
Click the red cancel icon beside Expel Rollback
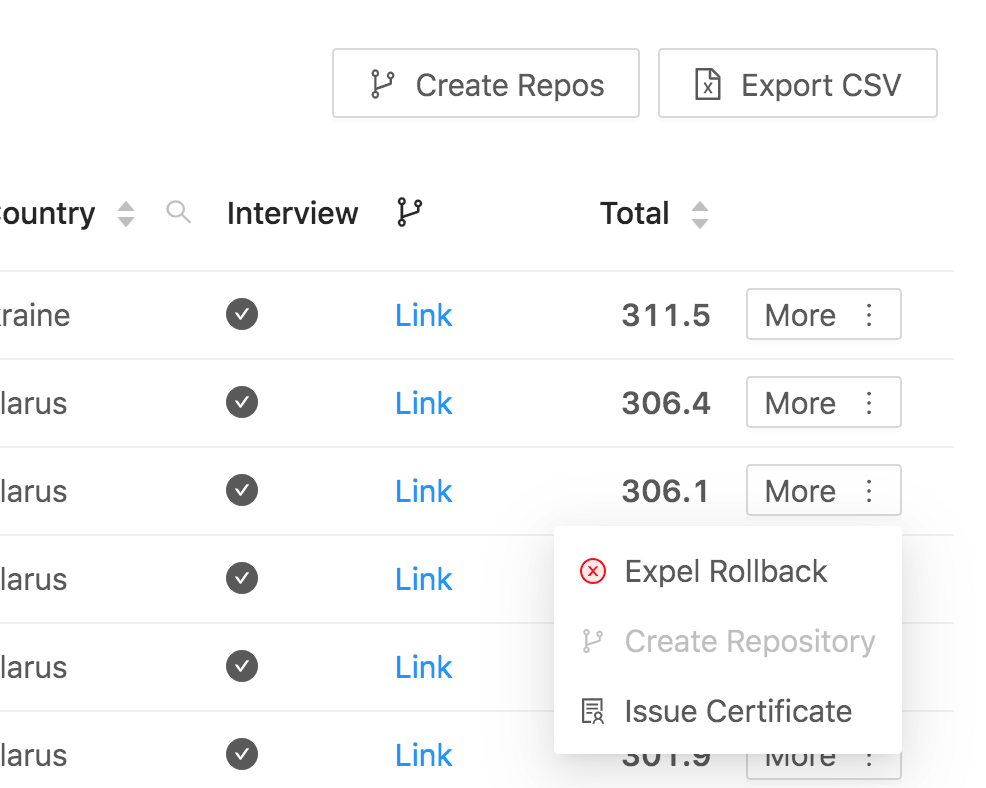(592, 571)
